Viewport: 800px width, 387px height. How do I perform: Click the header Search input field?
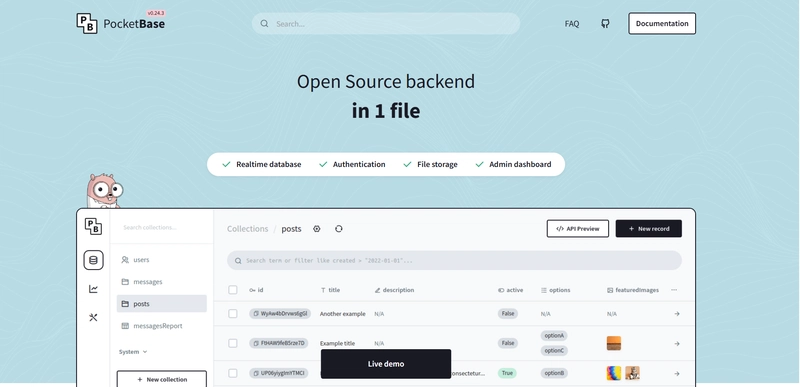pyautogui.click(x=386, y=23)
